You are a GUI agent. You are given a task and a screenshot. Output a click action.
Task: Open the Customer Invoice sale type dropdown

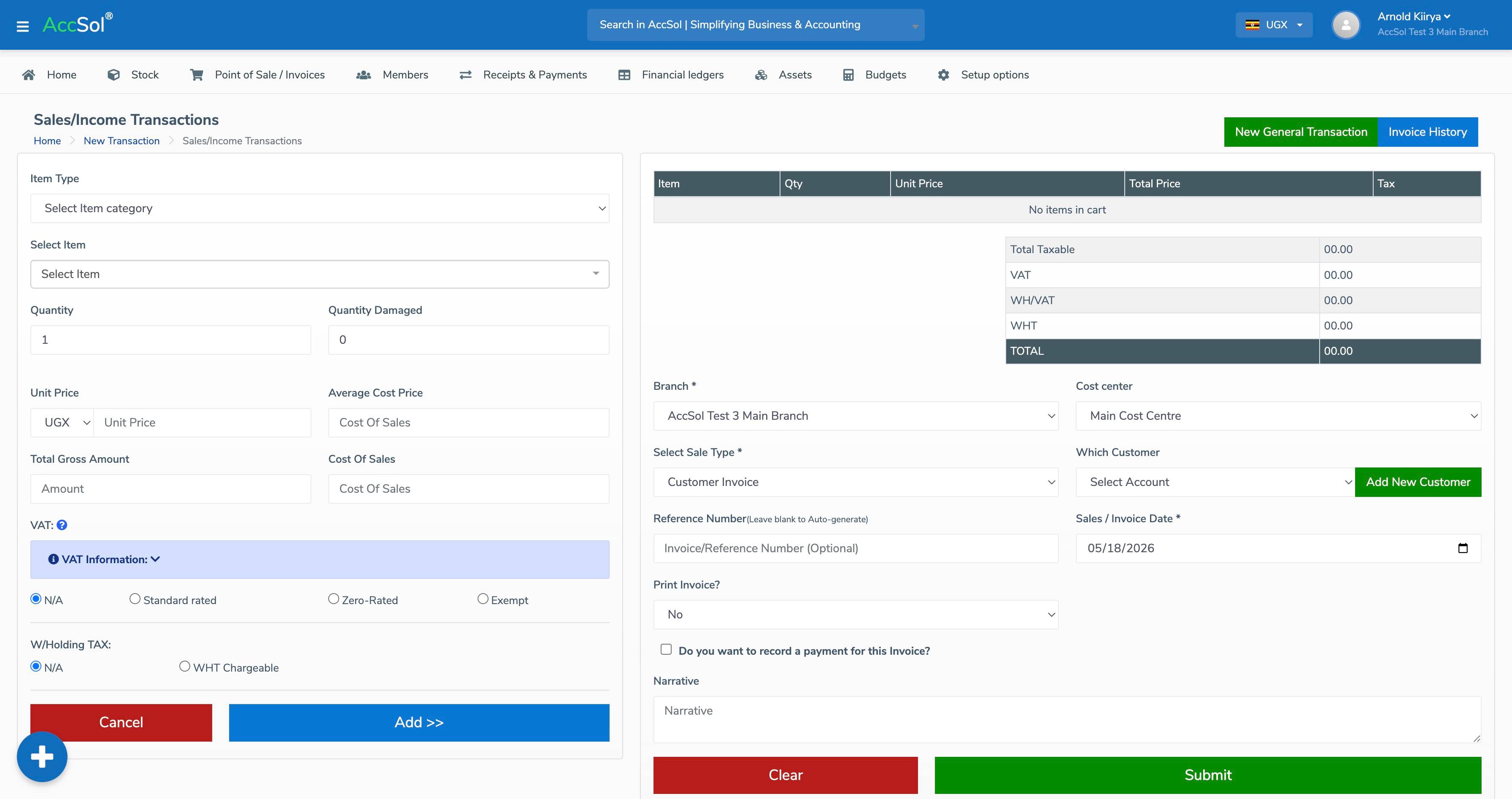coord(856,482)
